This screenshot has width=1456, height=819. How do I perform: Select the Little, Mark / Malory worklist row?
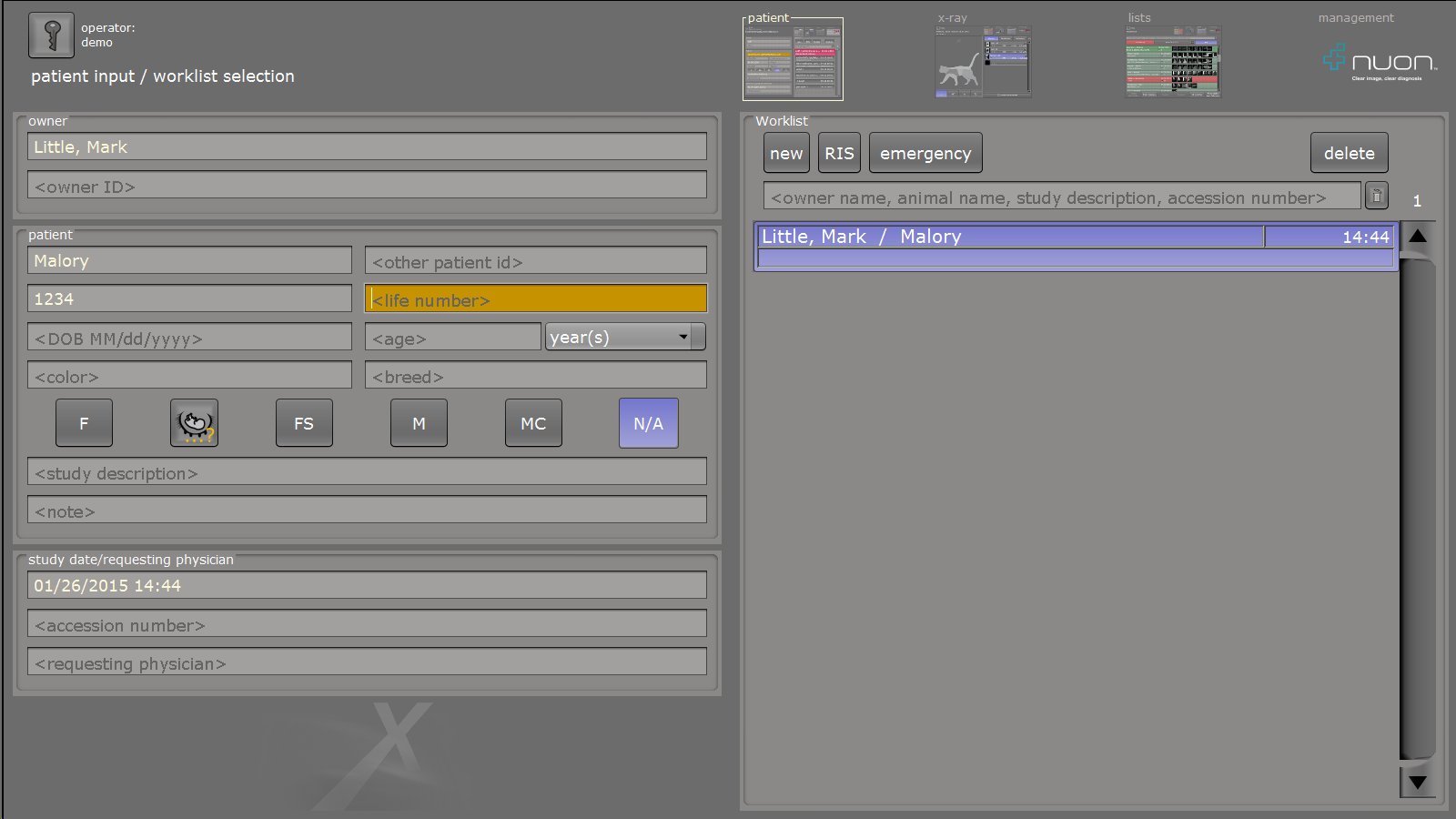coord(1076,246)
